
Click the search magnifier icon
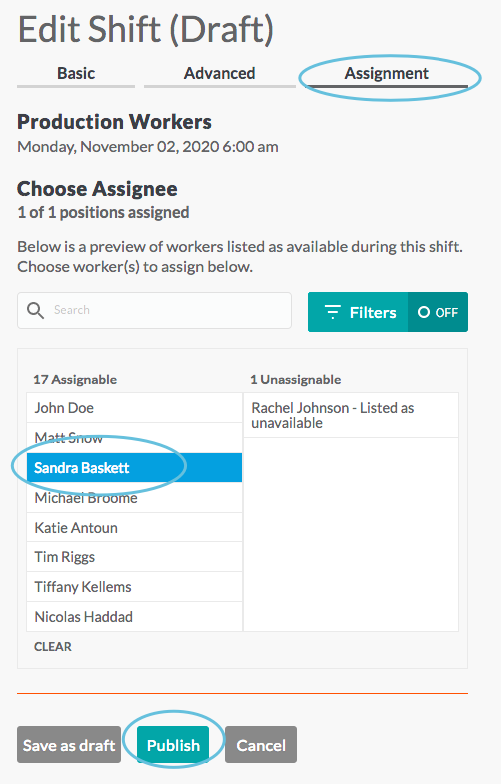(36, 310)
